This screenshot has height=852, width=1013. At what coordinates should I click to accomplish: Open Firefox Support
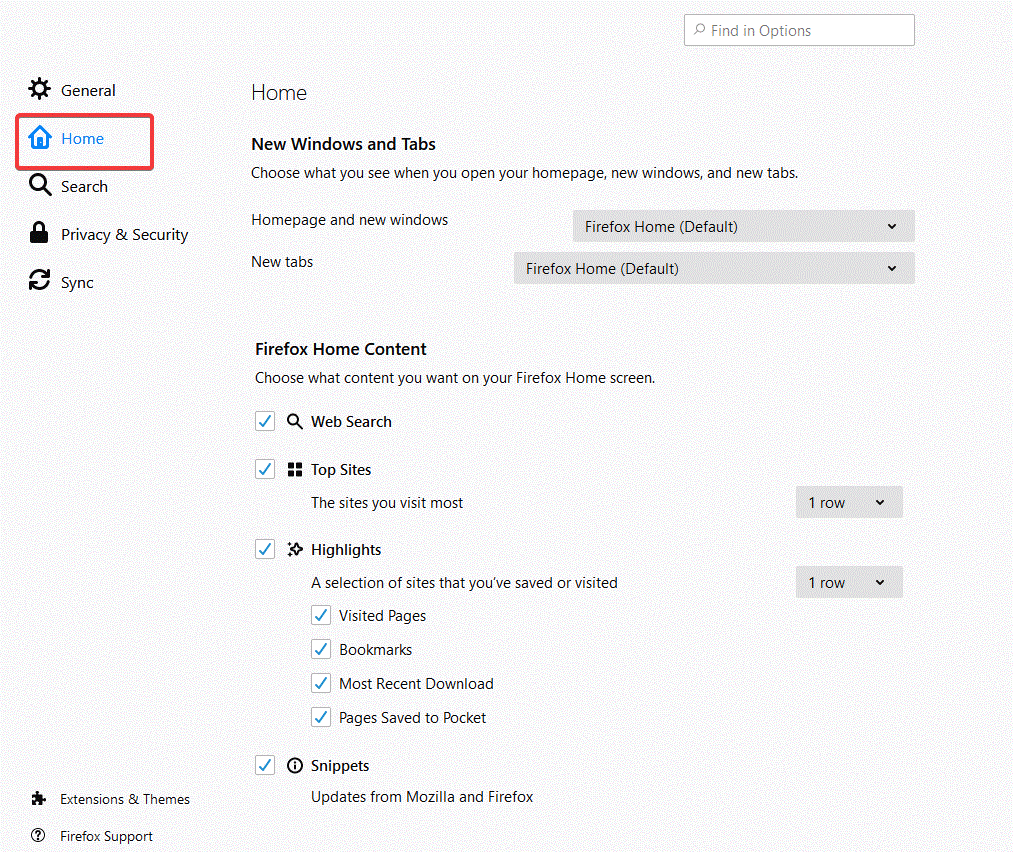(x=106, y=835)
